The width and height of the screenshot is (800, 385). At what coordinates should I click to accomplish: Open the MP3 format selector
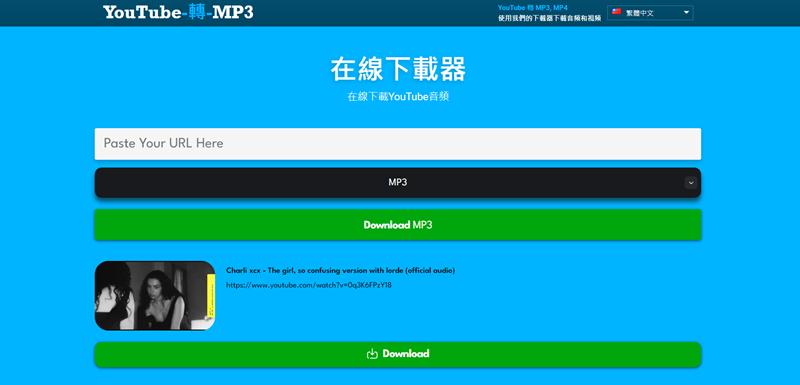pyautogui.click(x=397, y=183)
